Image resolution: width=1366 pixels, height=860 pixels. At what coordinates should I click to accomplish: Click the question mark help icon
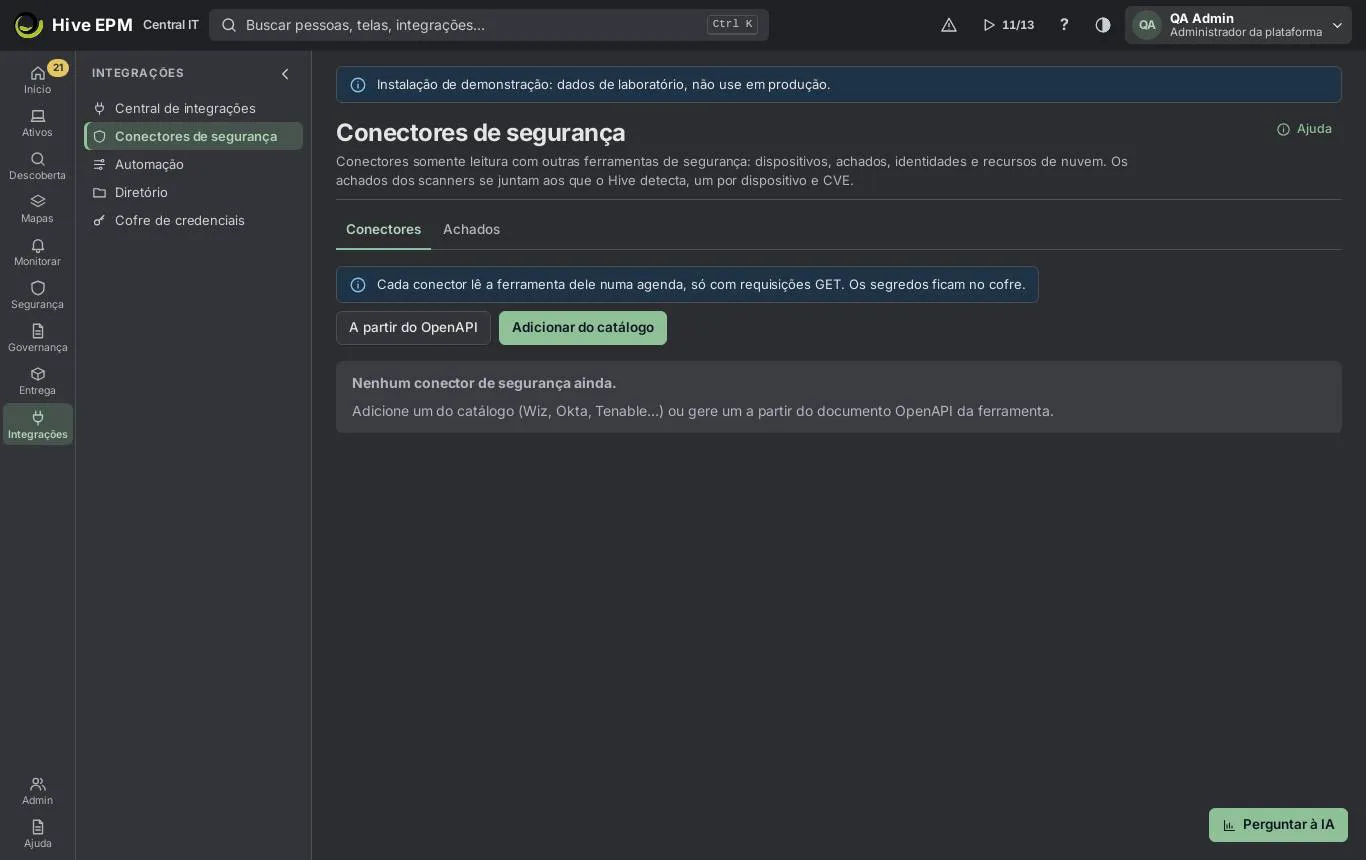[1064, 25]
